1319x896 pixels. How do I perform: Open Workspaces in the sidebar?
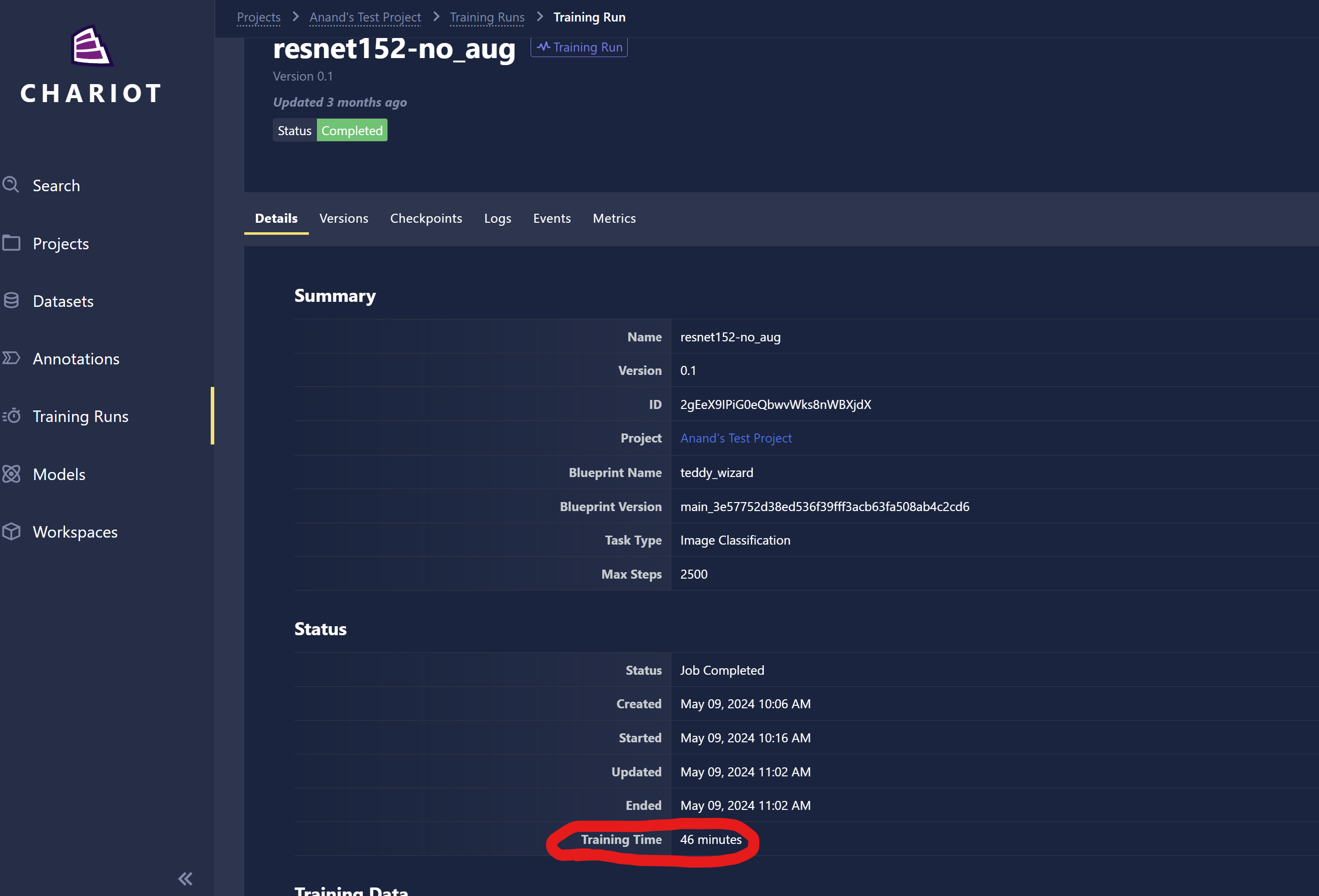pyautogui.click(x=75, y=532)
